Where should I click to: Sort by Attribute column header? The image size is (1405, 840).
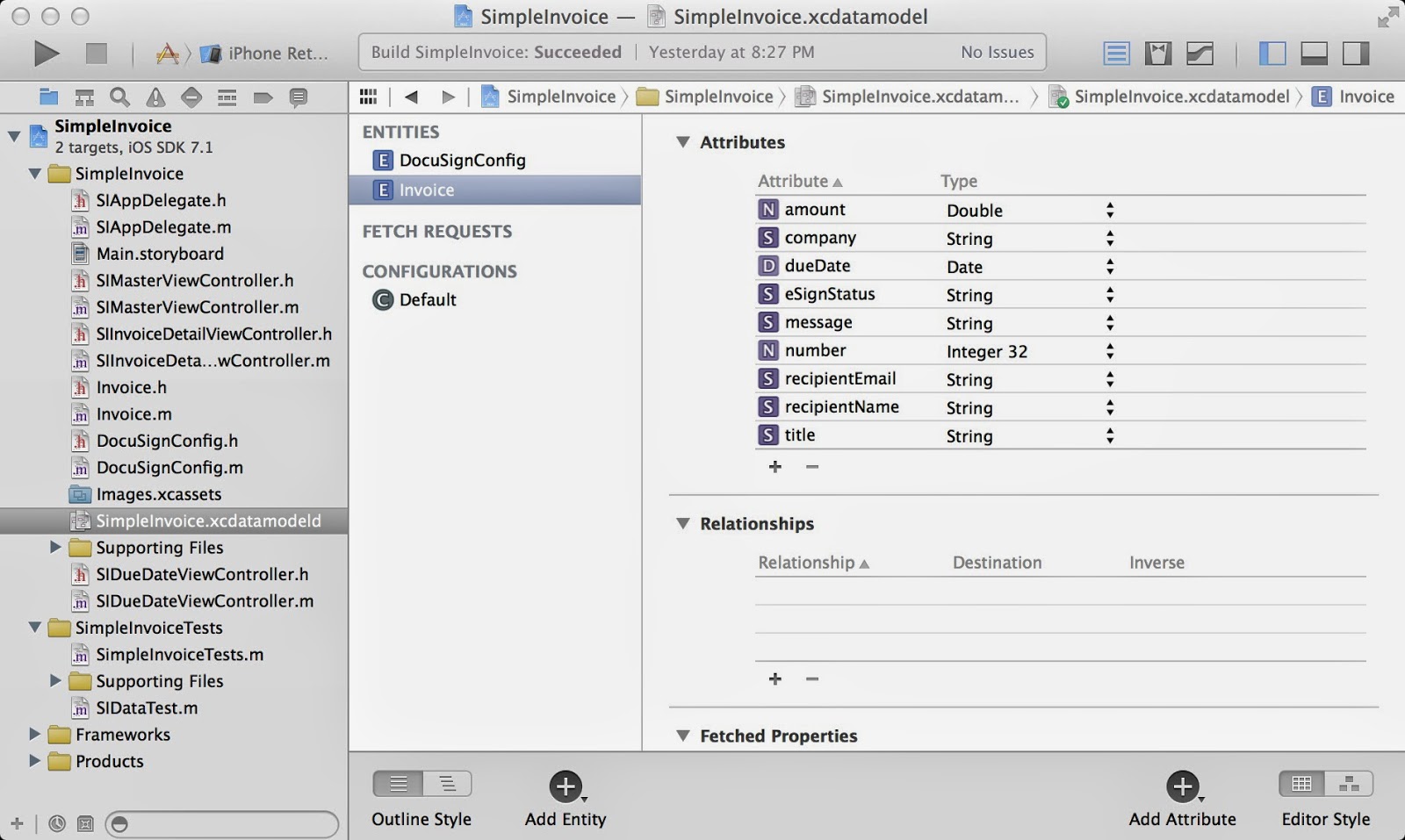click(800, 181)
